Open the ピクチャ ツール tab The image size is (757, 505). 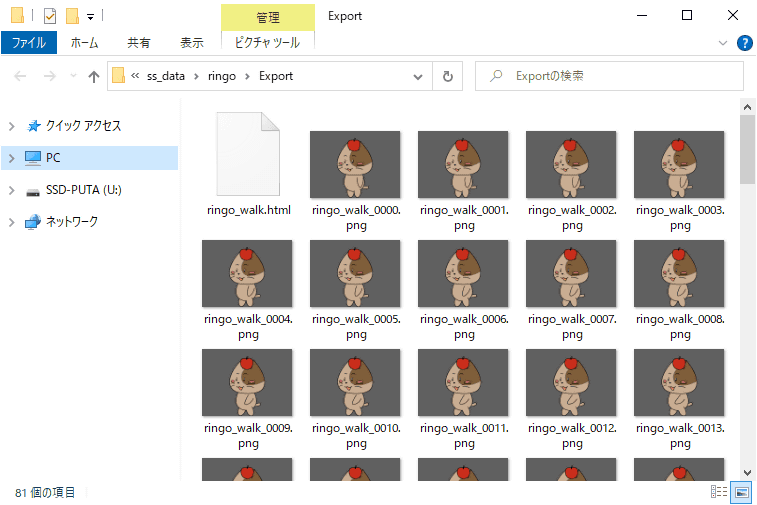pyautogui.click(x=267, y=42)
